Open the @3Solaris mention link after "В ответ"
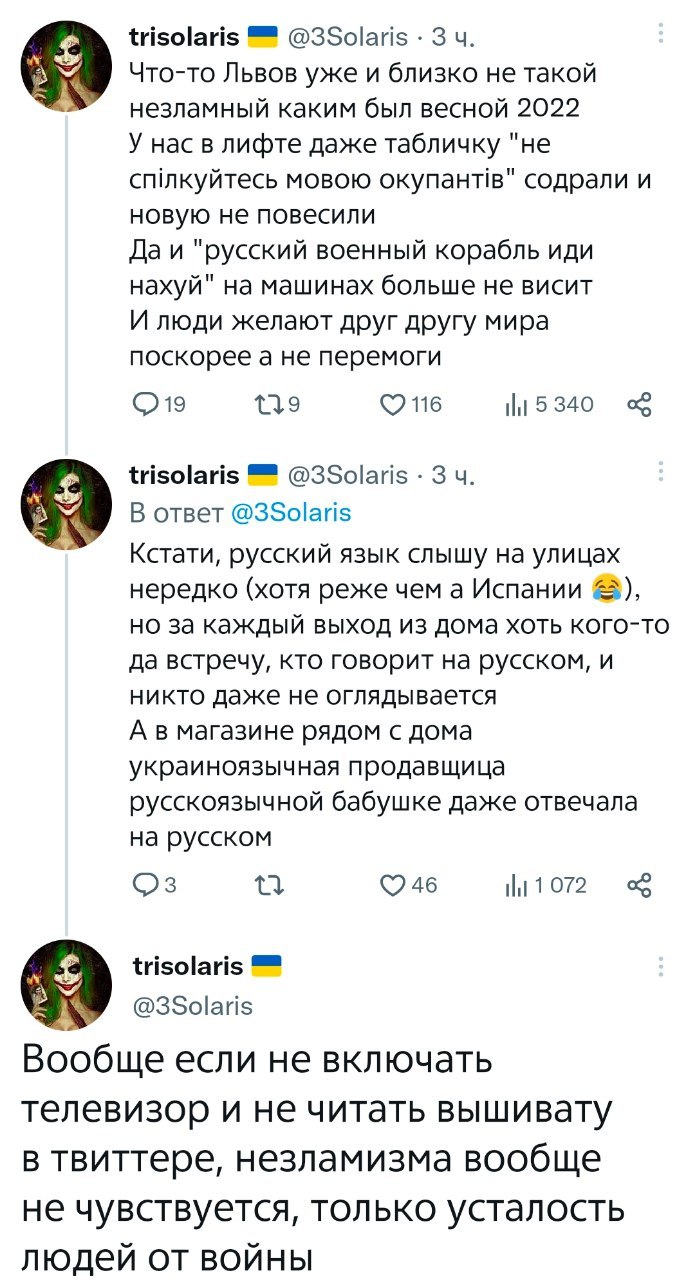This screenshot has height=1280, width=695. [291, 512]
